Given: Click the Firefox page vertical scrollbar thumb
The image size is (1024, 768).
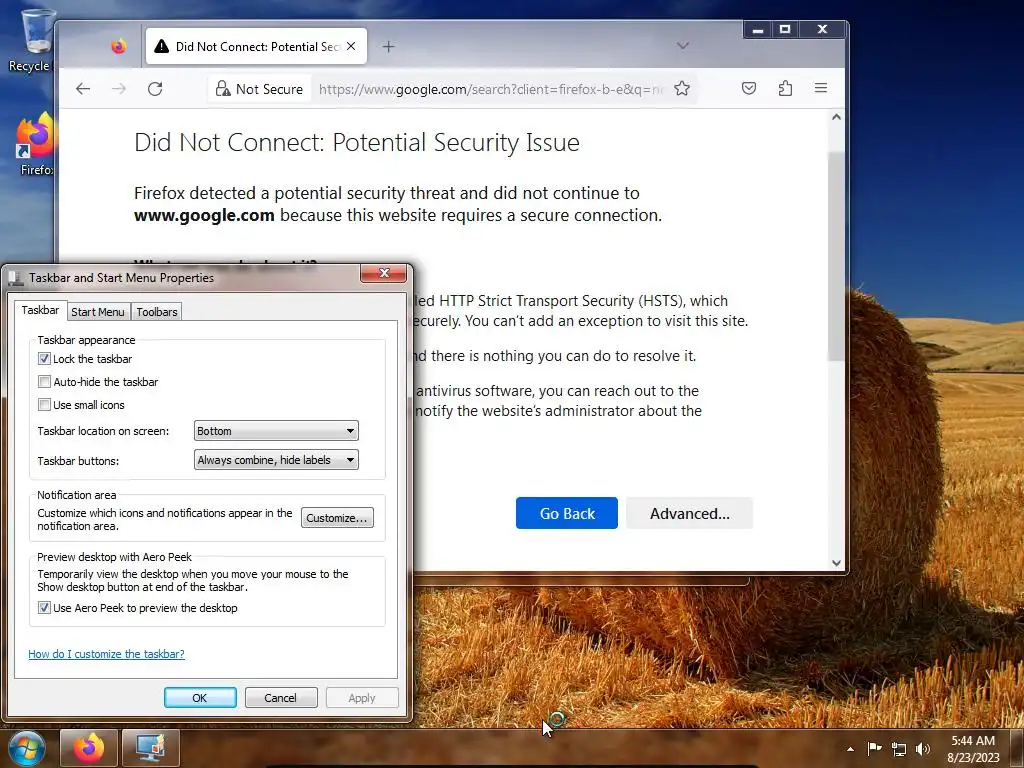Looking at the screenshot, I should click(x=837, y=256).
